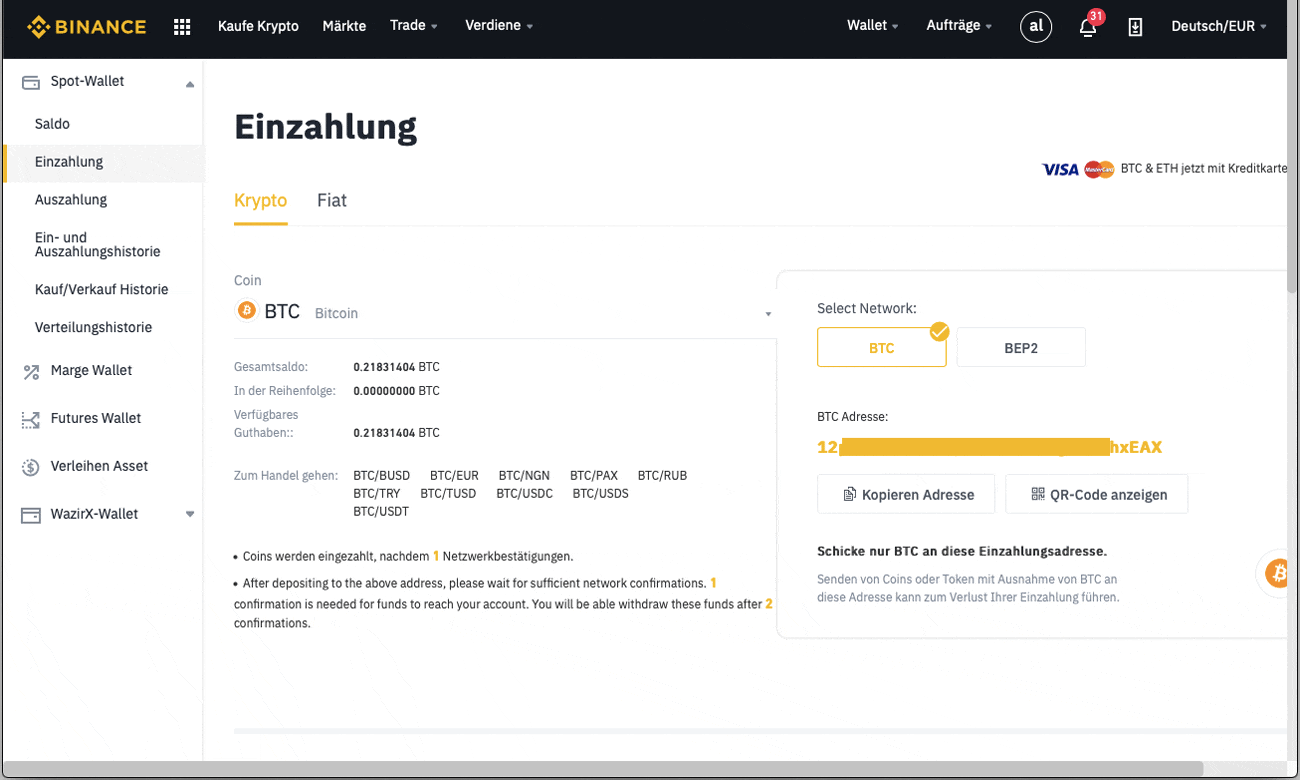Image resolution: width=1300 pixels, height=780 pixels.
Task: Collapse the Spot-Wallet section
Action: tap(188, 82)
